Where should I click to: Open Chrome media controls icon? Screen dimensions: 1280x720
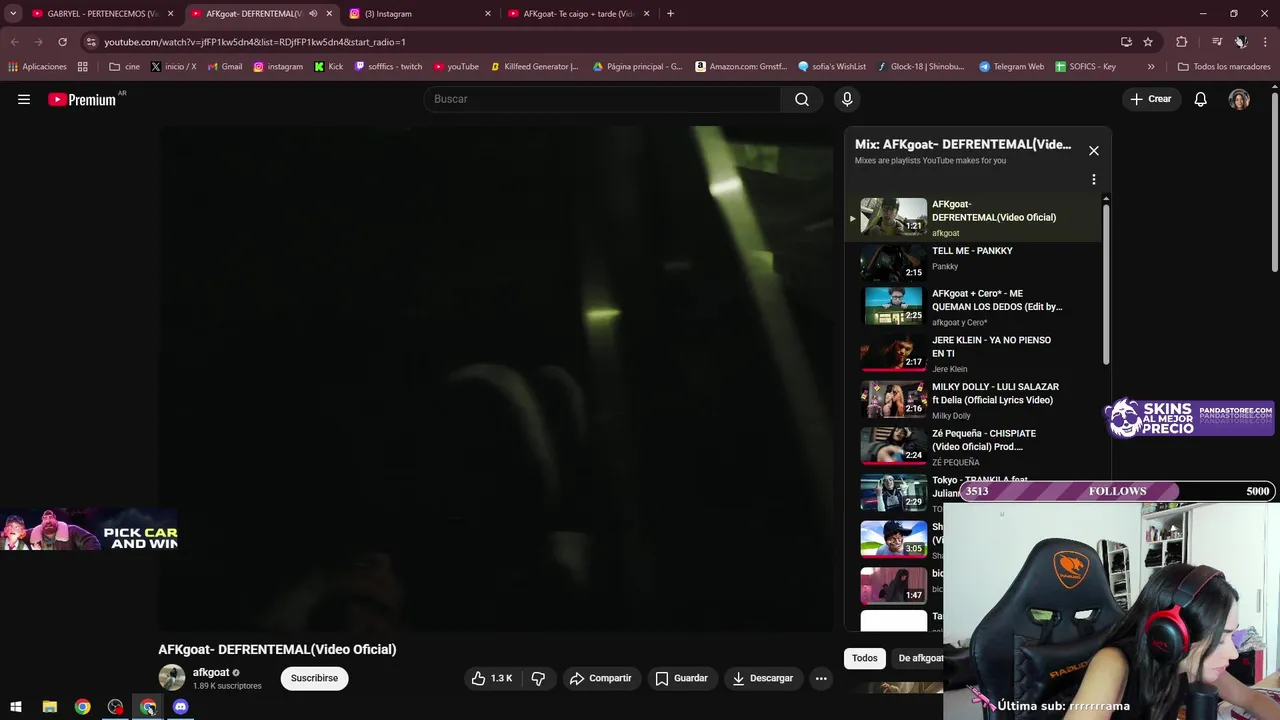pyautogui.click(x=1217, y=42)
